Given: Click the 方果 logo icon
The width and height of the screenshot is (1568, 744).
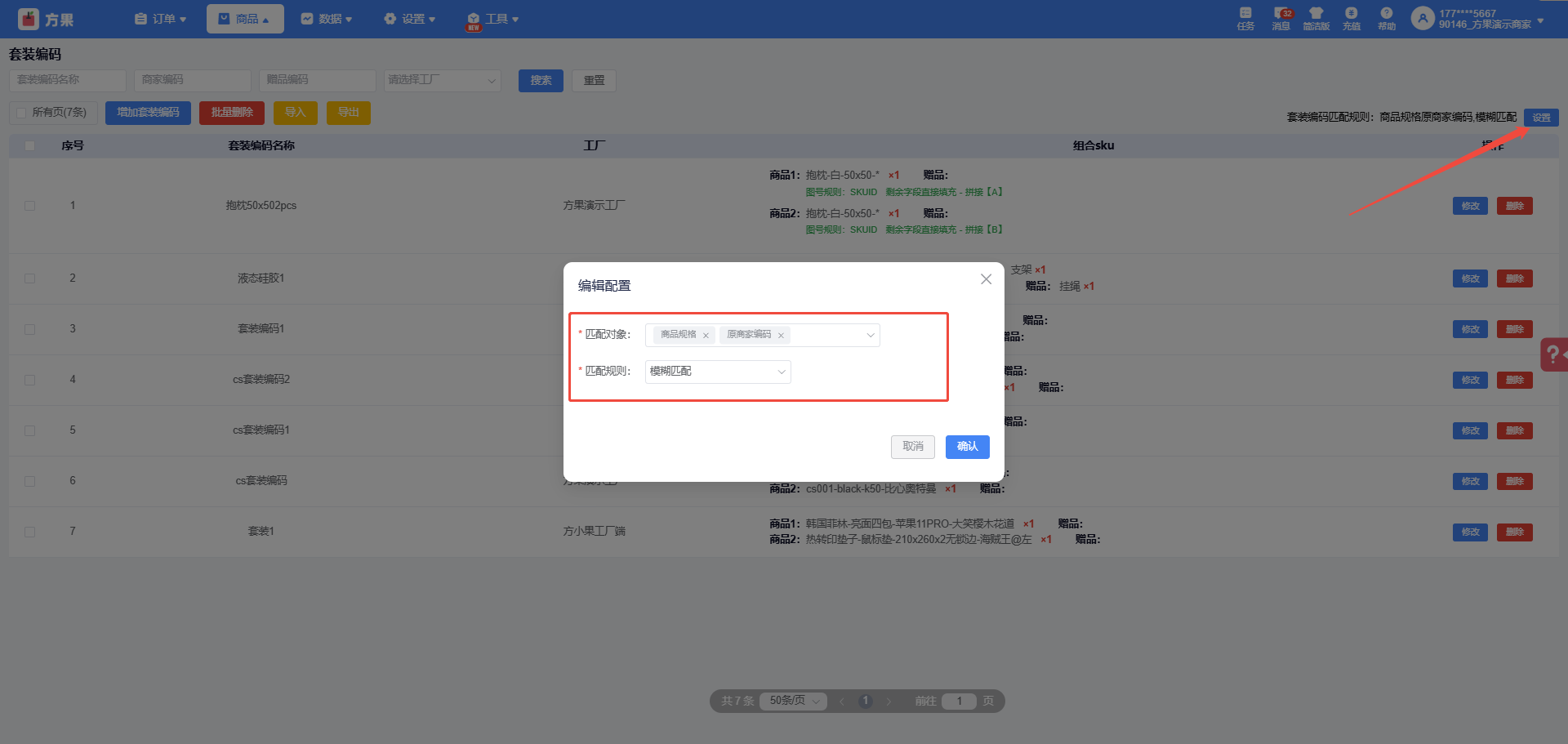Looking at the screenshot, I should [29, 19].
